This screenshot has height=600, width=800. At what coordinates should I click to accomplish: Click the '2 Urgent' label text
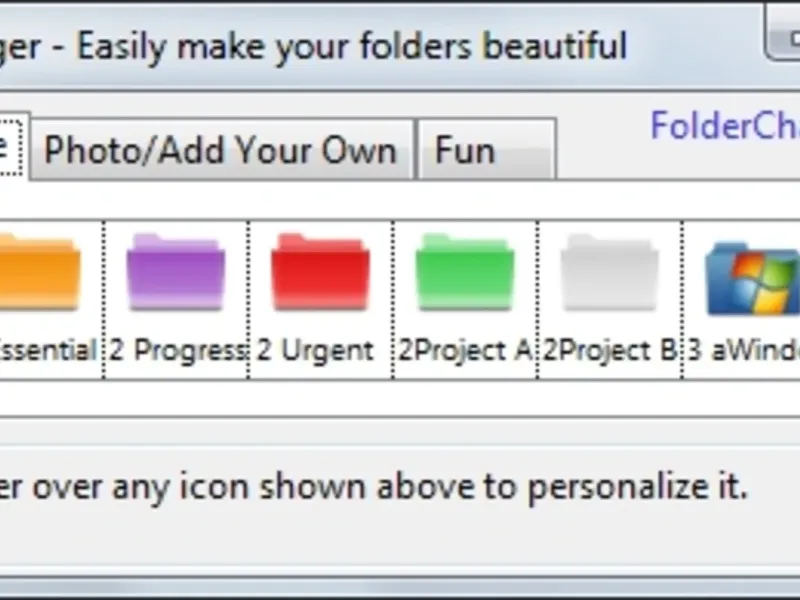[x=316, y=351]
